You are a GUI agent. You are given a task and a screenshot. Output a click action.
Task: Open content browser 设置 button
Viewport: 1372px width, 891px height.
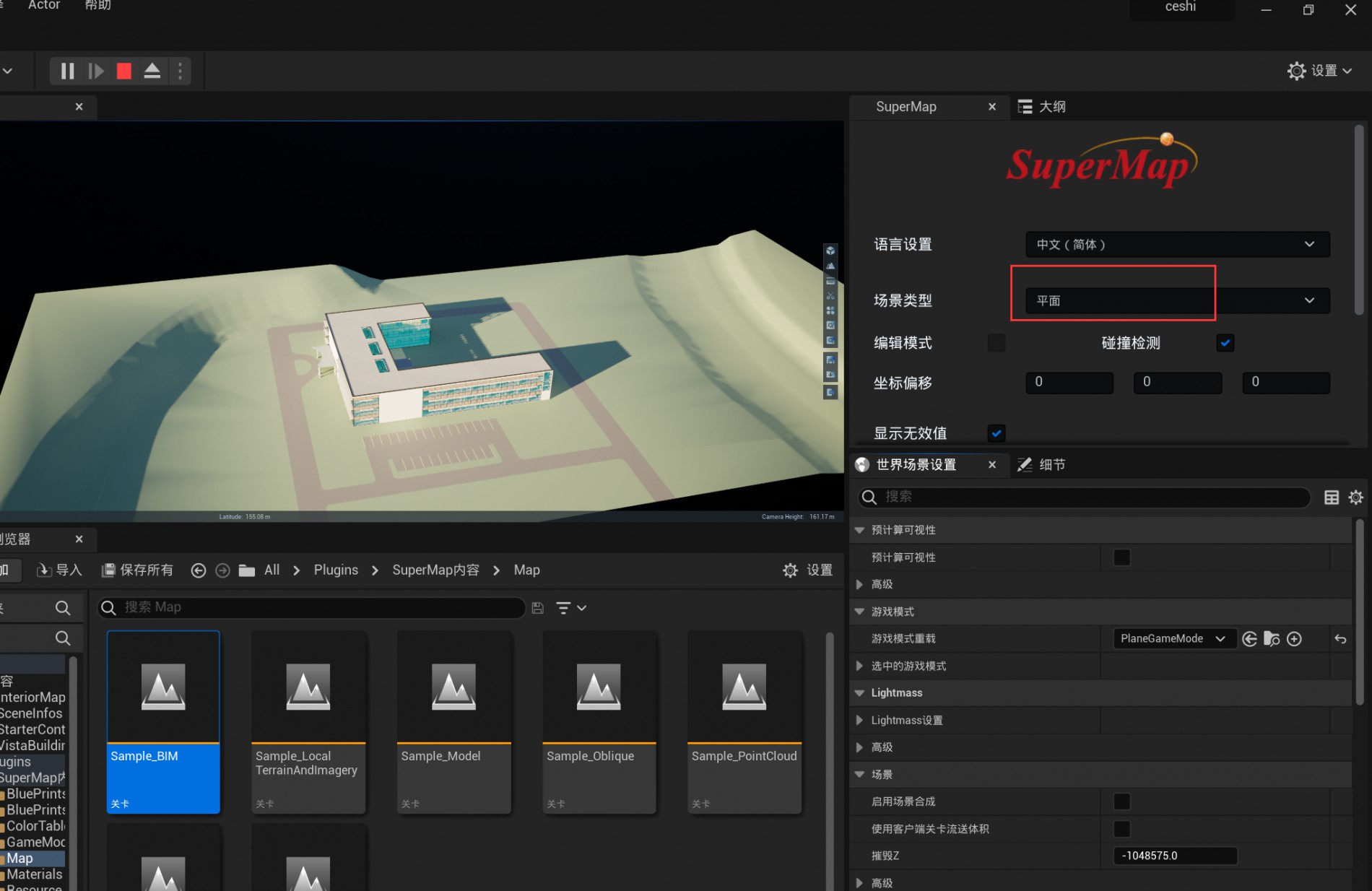pyautogui.click(x=808, y=570)
